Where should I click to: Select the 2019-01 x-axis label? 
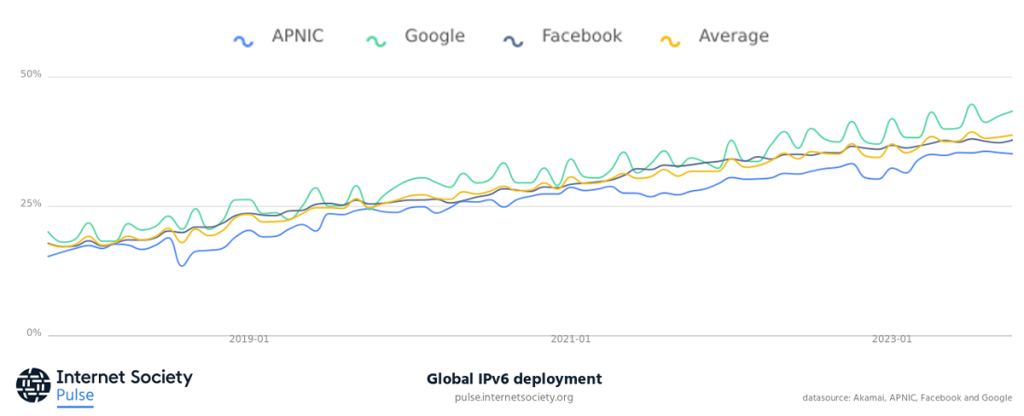point(250,340)
